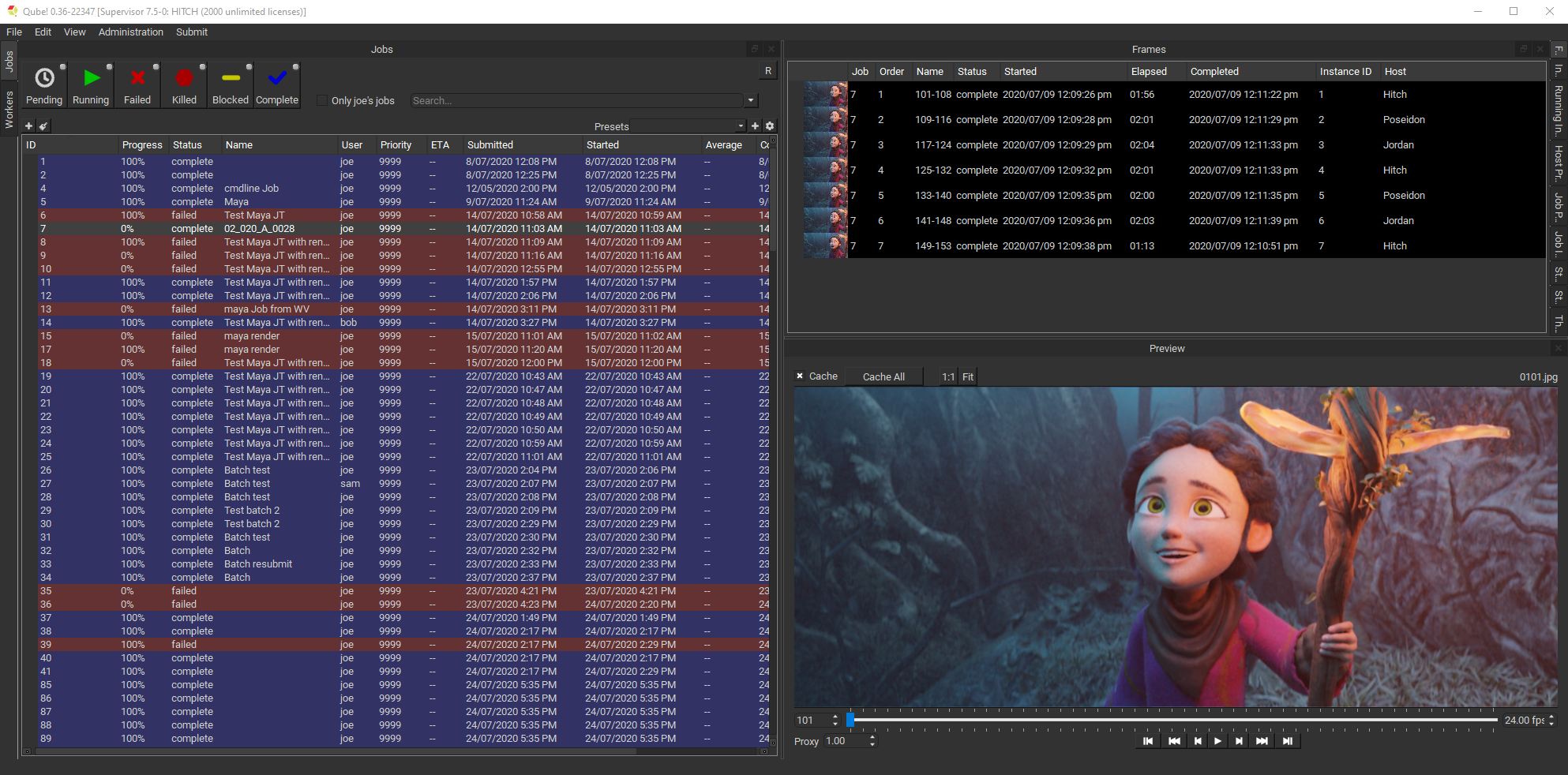Image resolution: width=1568 pixels, height=775 pixels.
Task: Open the Administration menu
Action: point(130,32)
